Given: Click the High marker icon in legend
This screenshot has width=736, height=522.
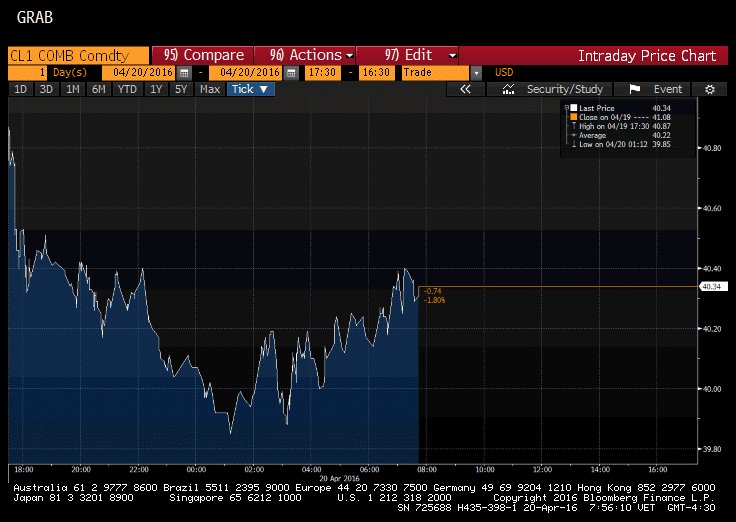Looking at the screenshot, I should coord(572,126).
